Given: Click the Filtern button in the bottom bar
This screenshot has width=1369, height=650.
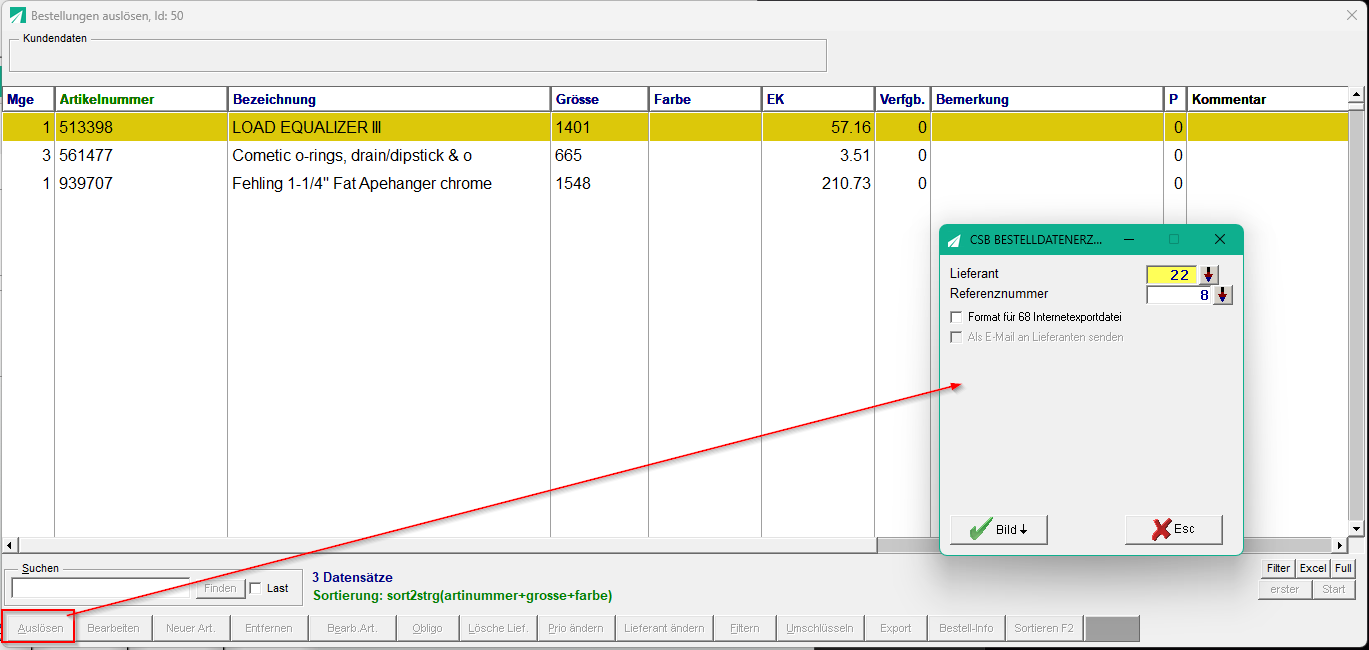Looking at the screenshot, I should click(745, 628).
